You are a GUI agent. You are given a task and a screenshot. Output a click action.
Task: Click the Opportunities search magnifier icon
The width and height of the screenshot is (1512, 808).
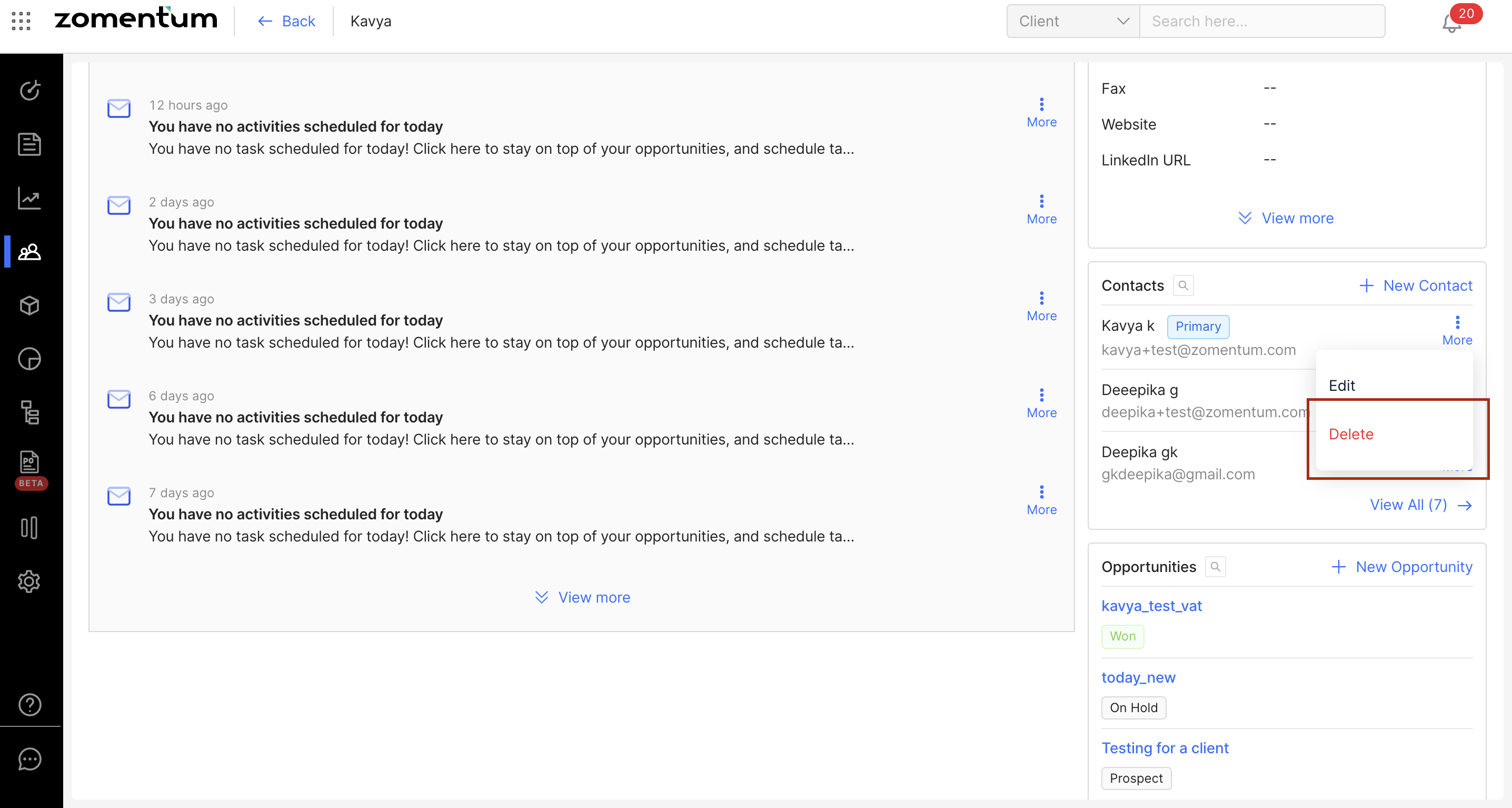[1215, 567]
